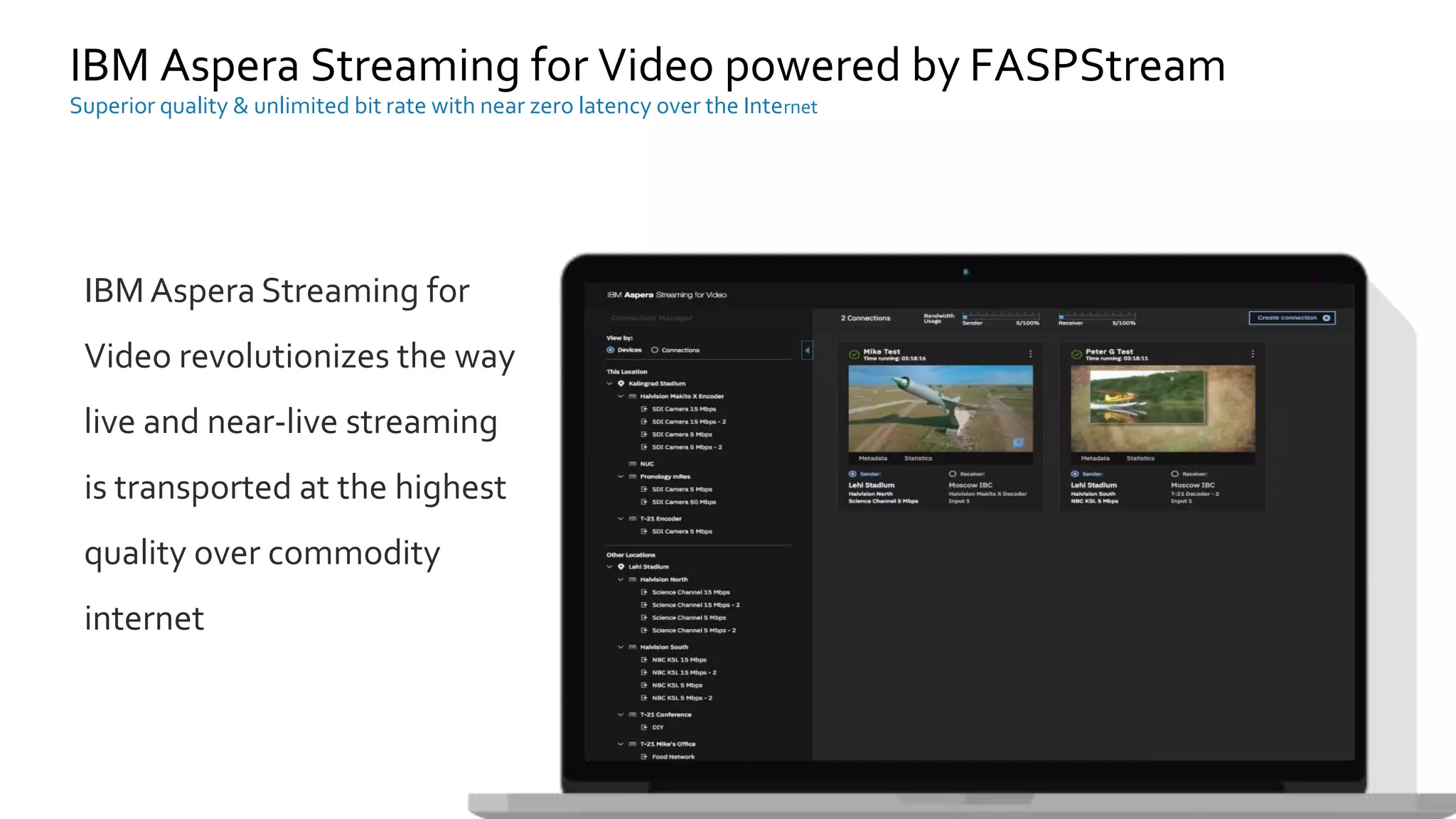The image size is (1456, 819).
Task: Collapse the Pronology mRes node
Action: coord(621,476)
